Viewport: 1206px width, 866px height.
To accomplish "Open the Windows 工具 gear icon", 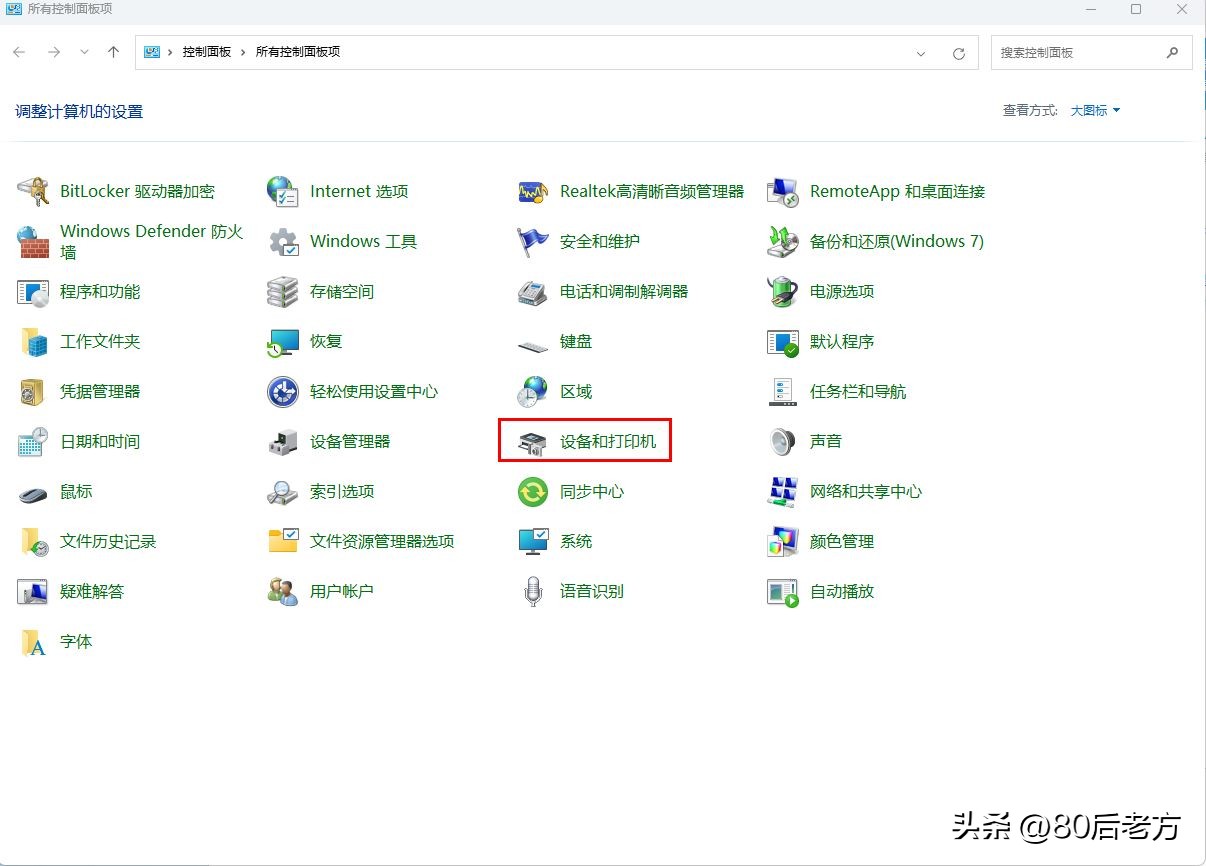I will point(283,241).
